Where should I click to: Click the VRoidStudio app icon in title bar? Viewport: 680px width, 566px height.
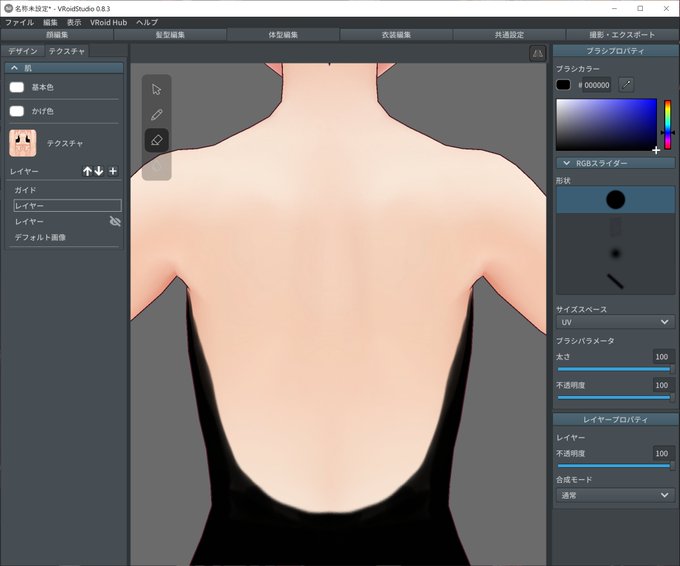(8, 8)
